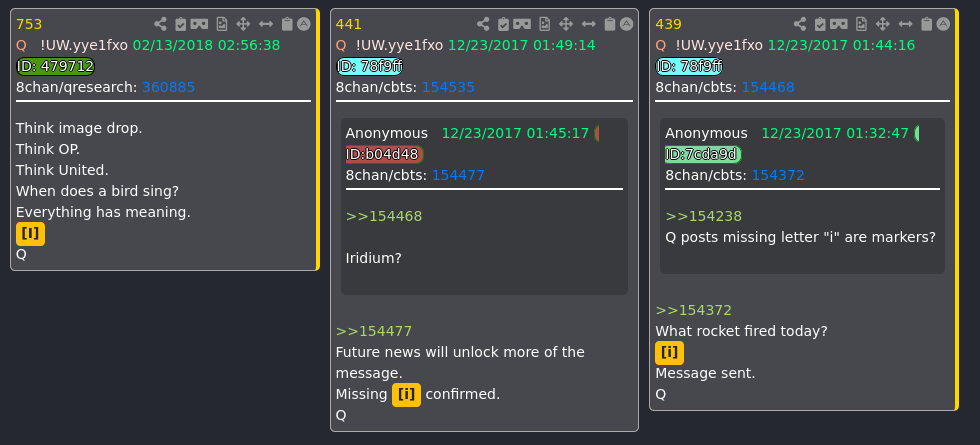The width and height of the screenshot is (980, 445).
Task: Click the image file icon on post 441
Action: [x=544, y=24]
